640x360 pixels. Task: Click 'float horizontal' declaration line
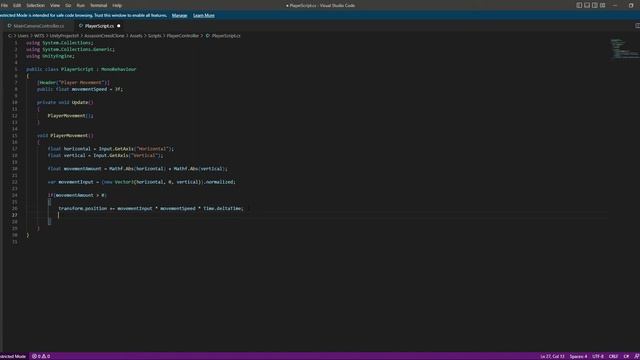[x=111, y=149]
